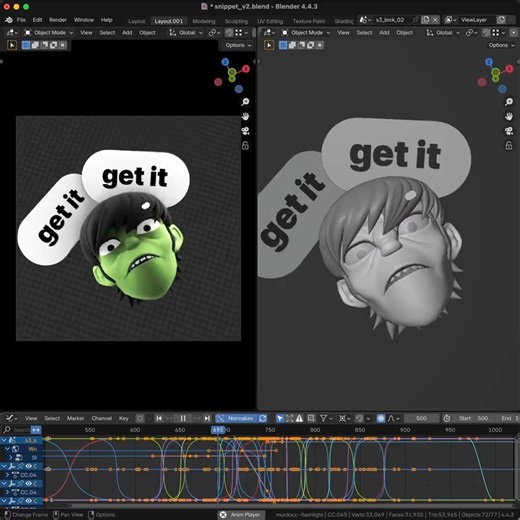
Task: Open Global transform orientation dropdown in right viewport
Action: (443, 33)
